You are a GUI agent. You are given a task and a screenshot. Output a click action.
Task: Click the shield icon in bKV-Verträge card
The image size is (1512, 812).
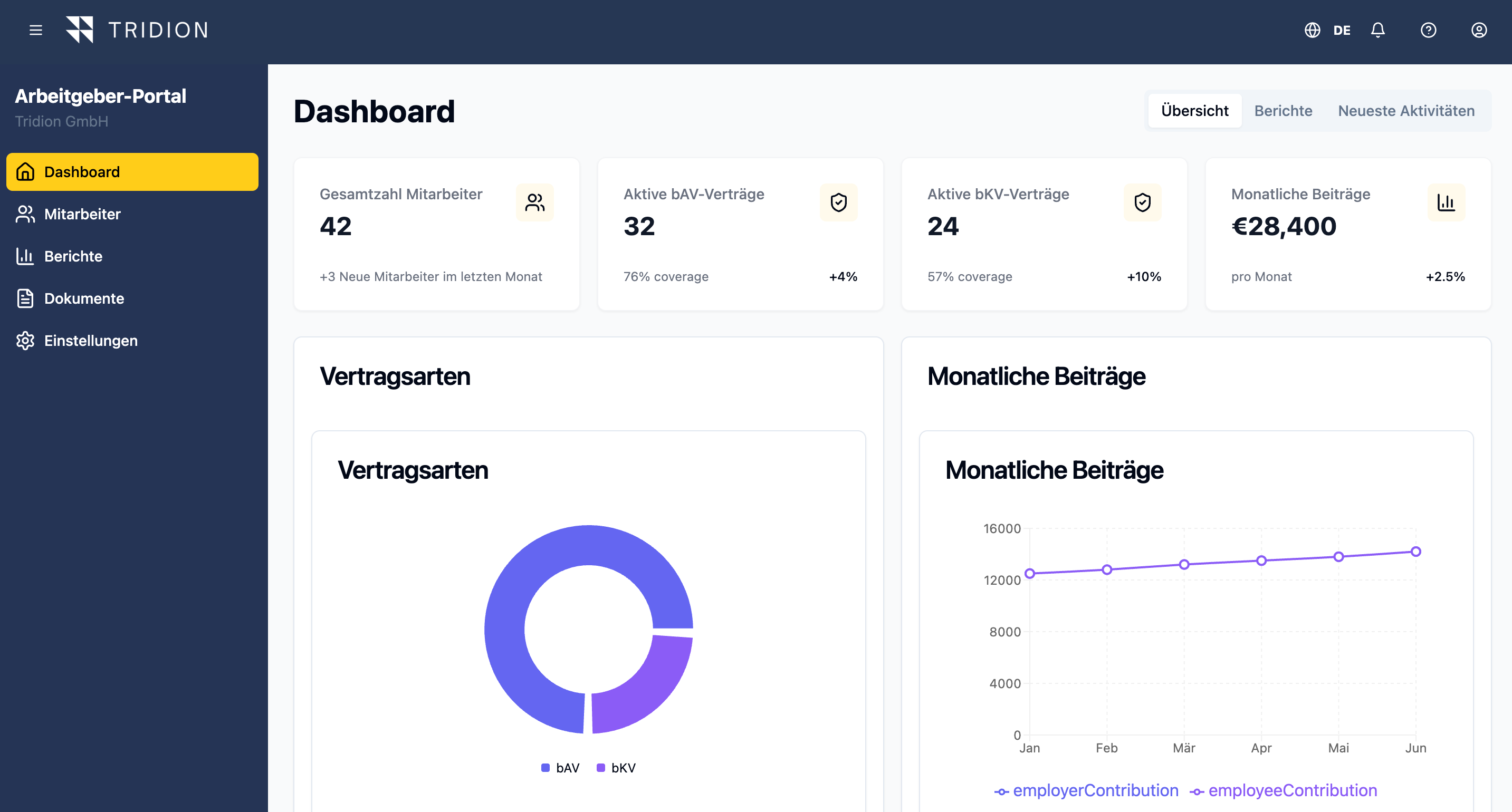tap(1142, 202)
